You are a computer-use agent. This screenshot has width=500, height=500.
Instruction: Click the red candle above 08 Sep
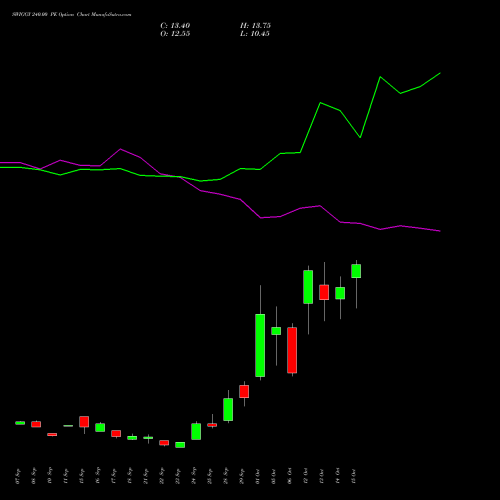coord(36,424)
